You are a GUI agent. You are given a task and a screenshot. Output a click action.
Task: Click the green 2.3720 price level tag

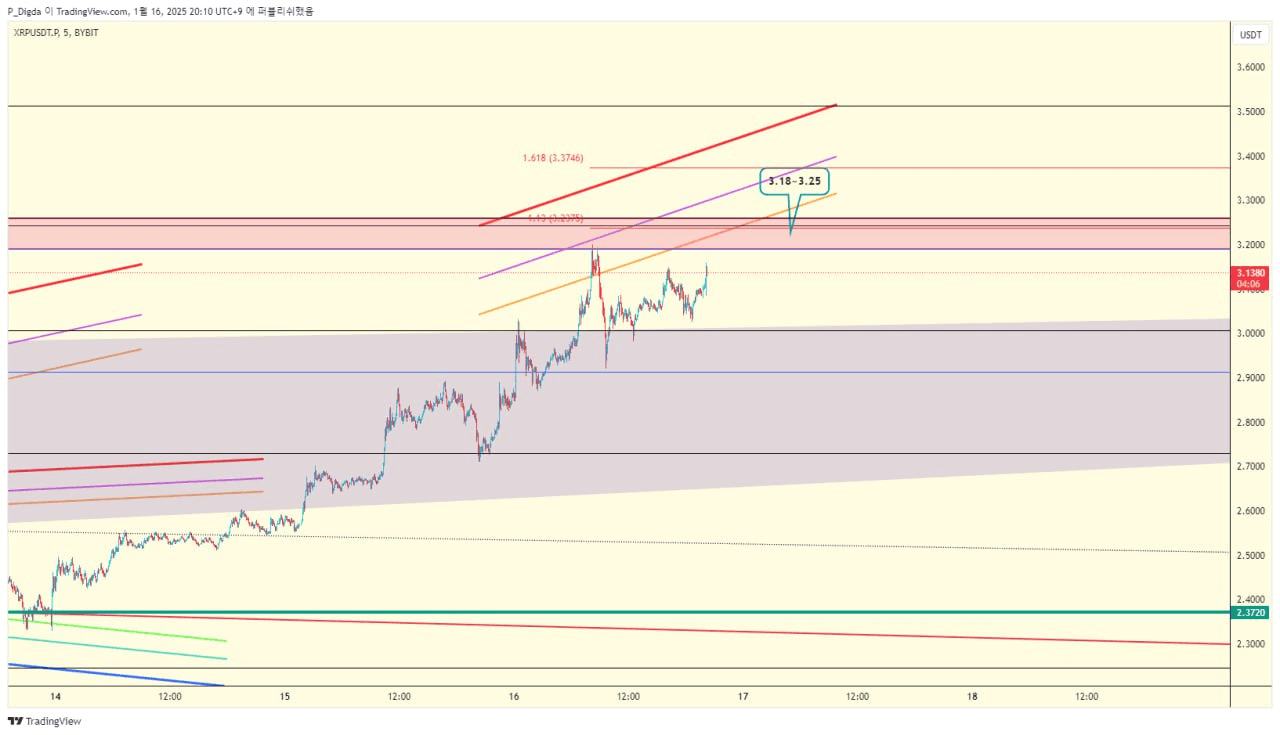tap(1251, 612)
